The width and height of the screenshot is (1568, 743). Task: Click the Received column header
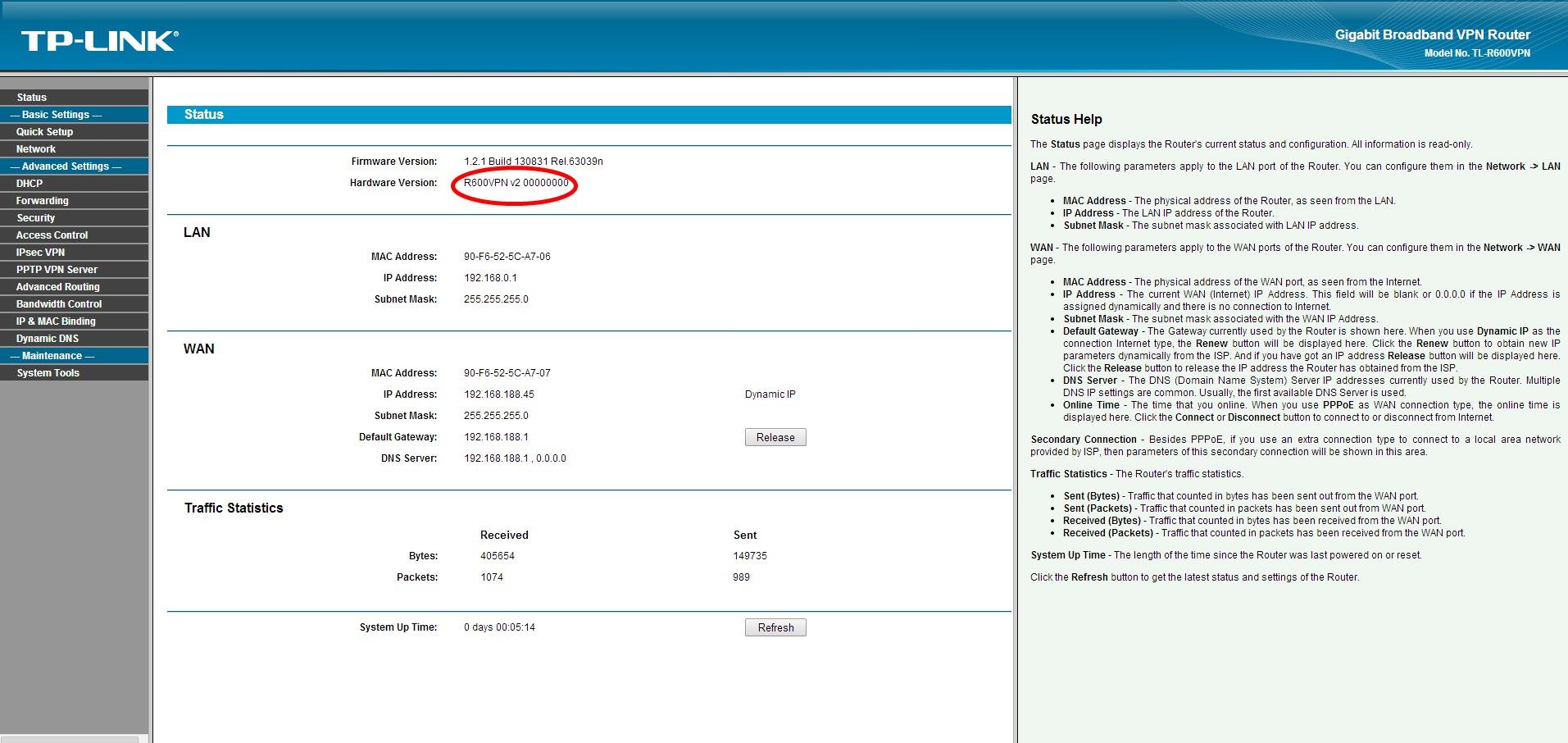tap(504, 535)
